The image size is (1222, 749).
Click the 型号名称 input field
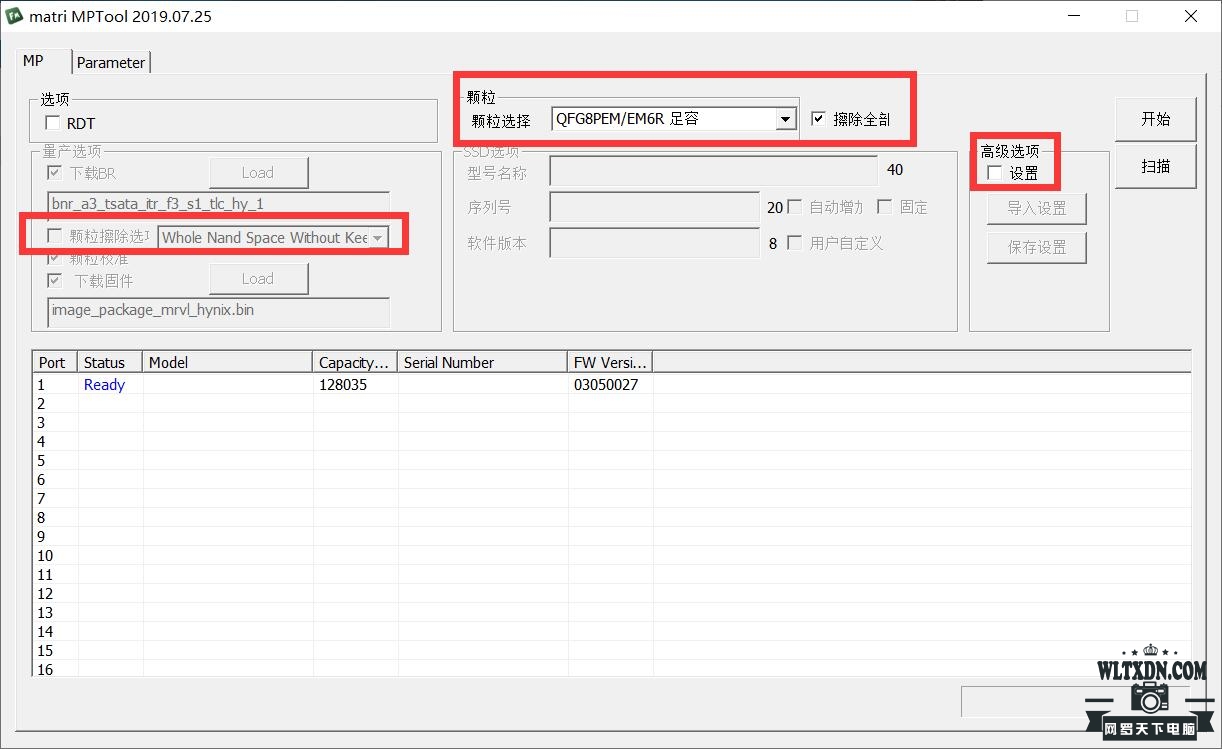[x=714, y=171]
